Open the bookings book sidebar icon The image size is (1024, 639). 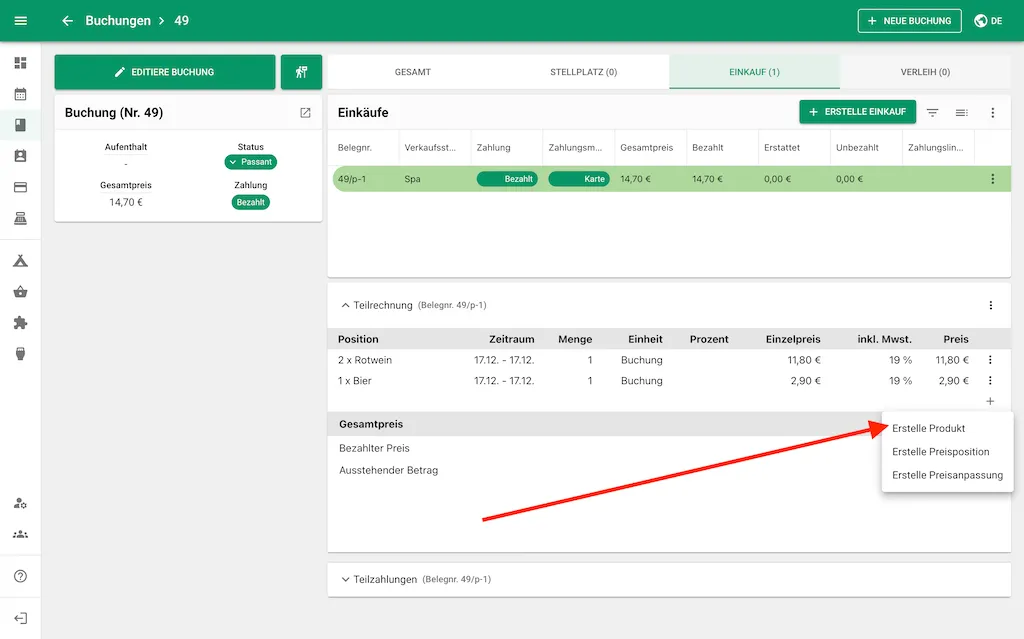click(20, 125)
